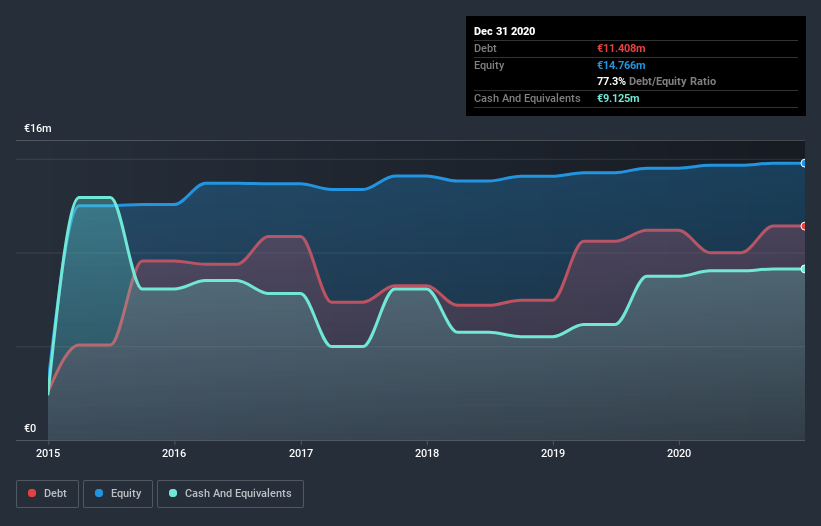Select the 2019 x-axis label
Screen dimensions: 821x526
pyautogui.click(x=553, y=453)
